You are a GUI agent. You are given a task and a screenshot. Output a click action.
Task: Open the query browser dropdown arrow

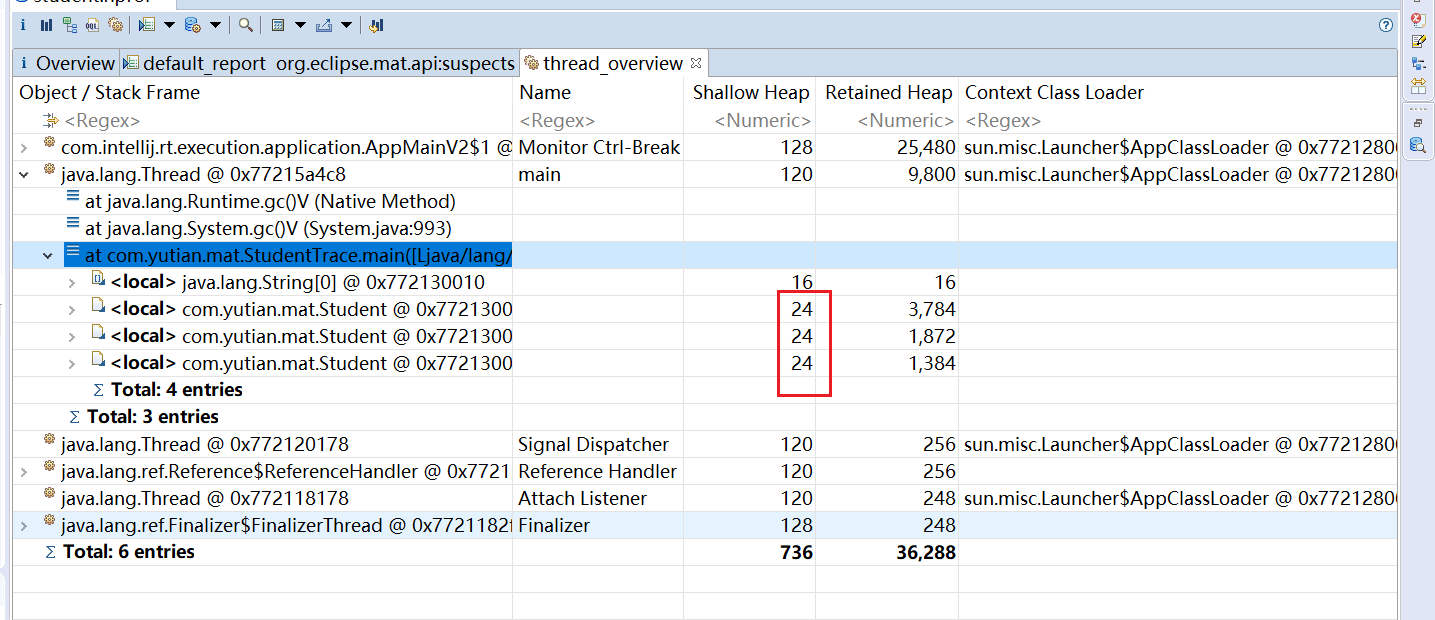coord(216,25)
